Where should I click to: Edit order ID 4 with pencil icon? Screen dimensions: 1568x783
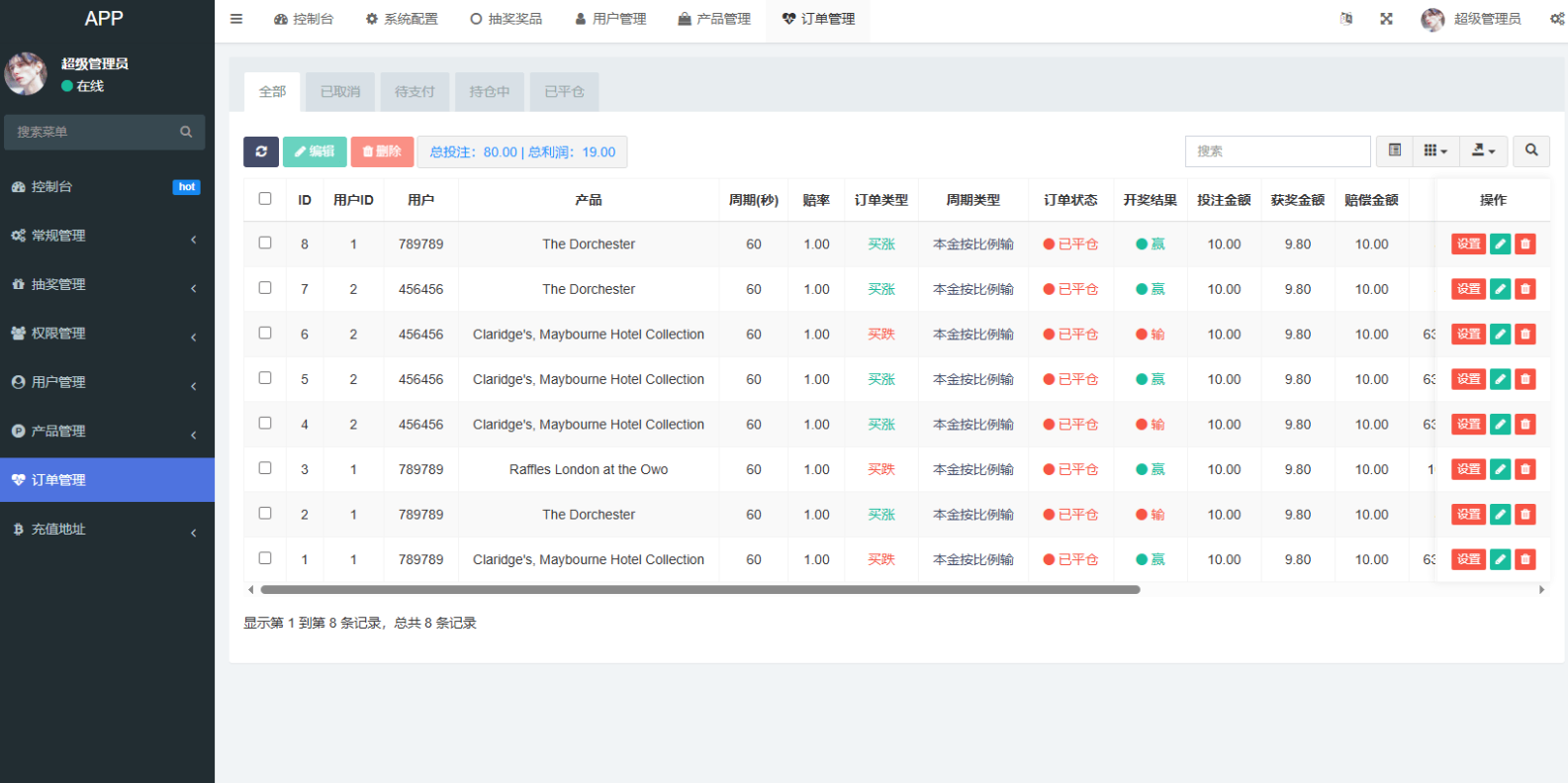click(1501, 425)
